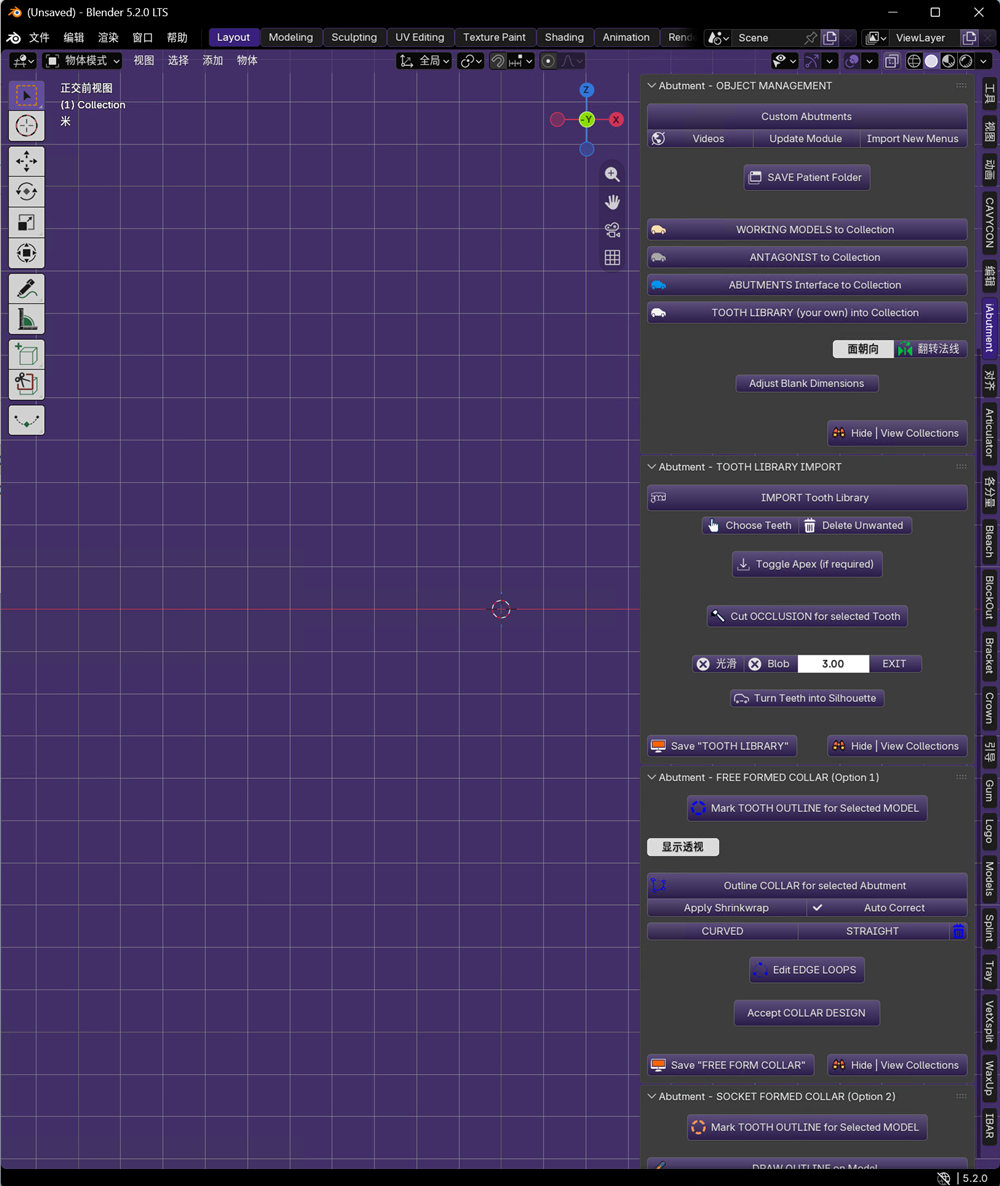This screenshot has height=1186, width=1000.
Task: Choose the Rotate tool
Action: coord(26,191)
